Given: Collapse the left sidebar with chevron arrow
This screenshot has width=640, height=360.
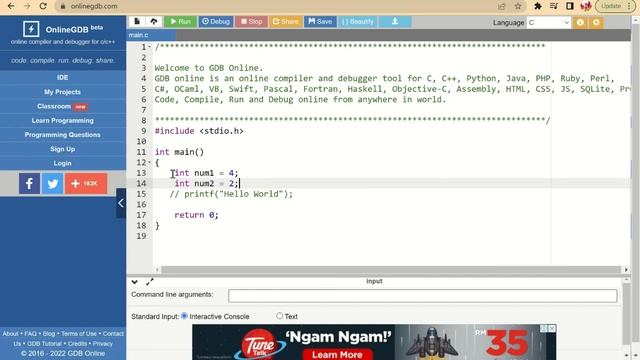Looking at the screenshot, I should 121,203.
